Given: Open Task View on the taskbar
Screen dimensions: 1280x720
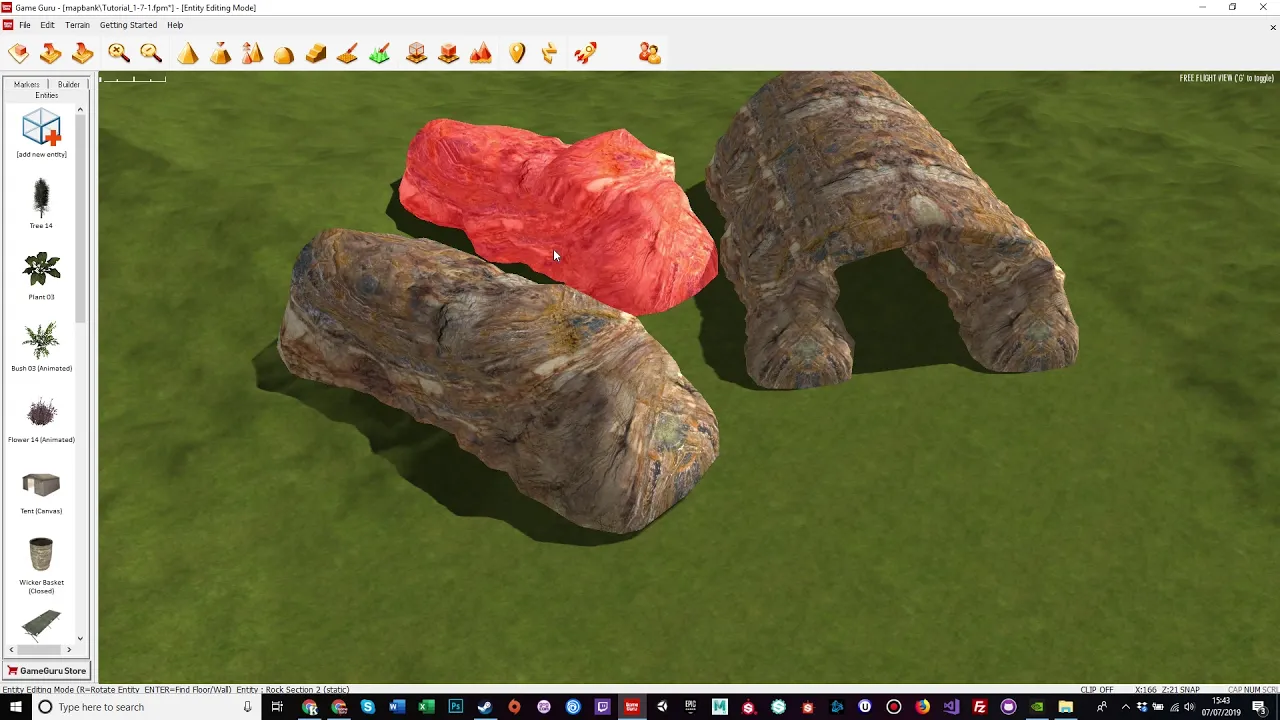Looking at the screenshot, I should coord(277,707).
